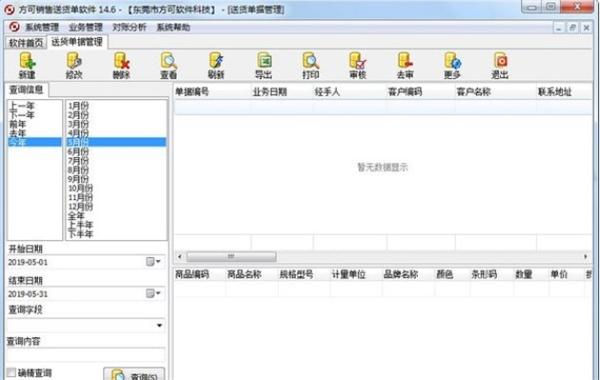Open the 查看 (View) toolbar icon

(x=169, y=66)
